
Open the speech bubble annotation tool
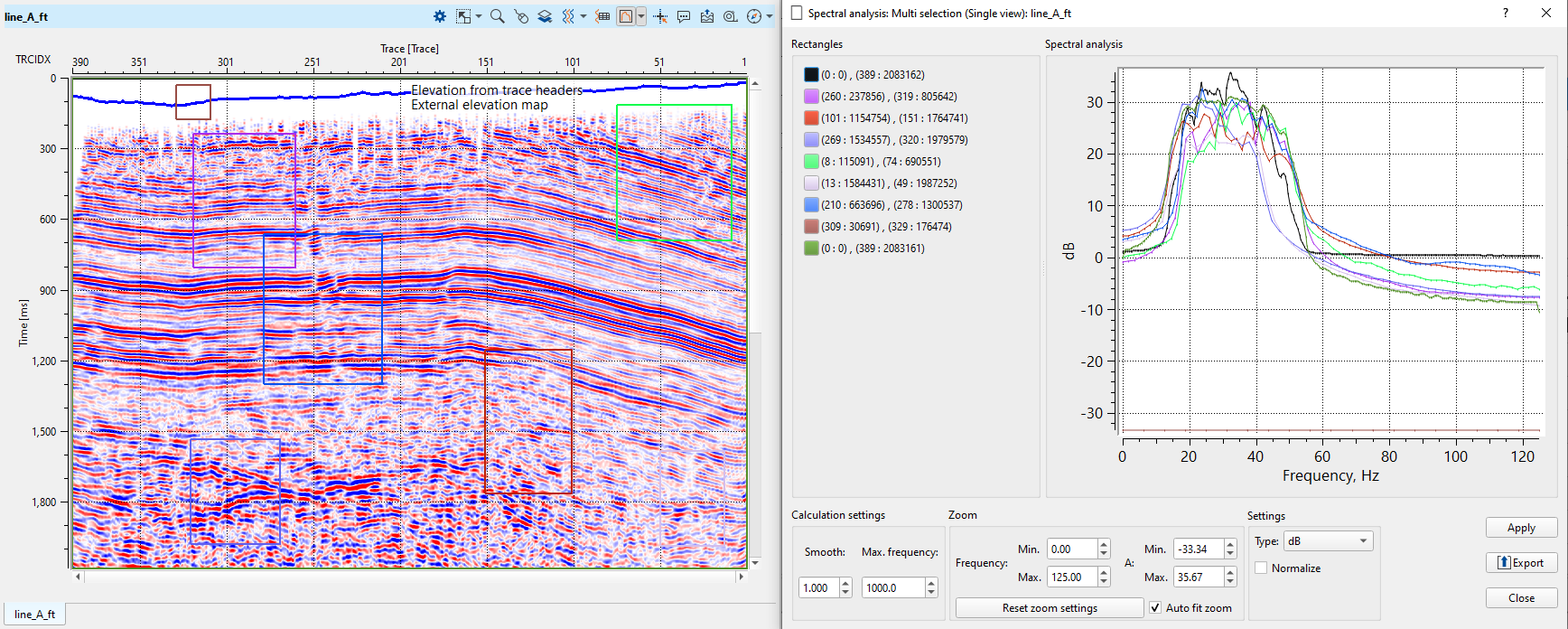[x=684, y=16]
